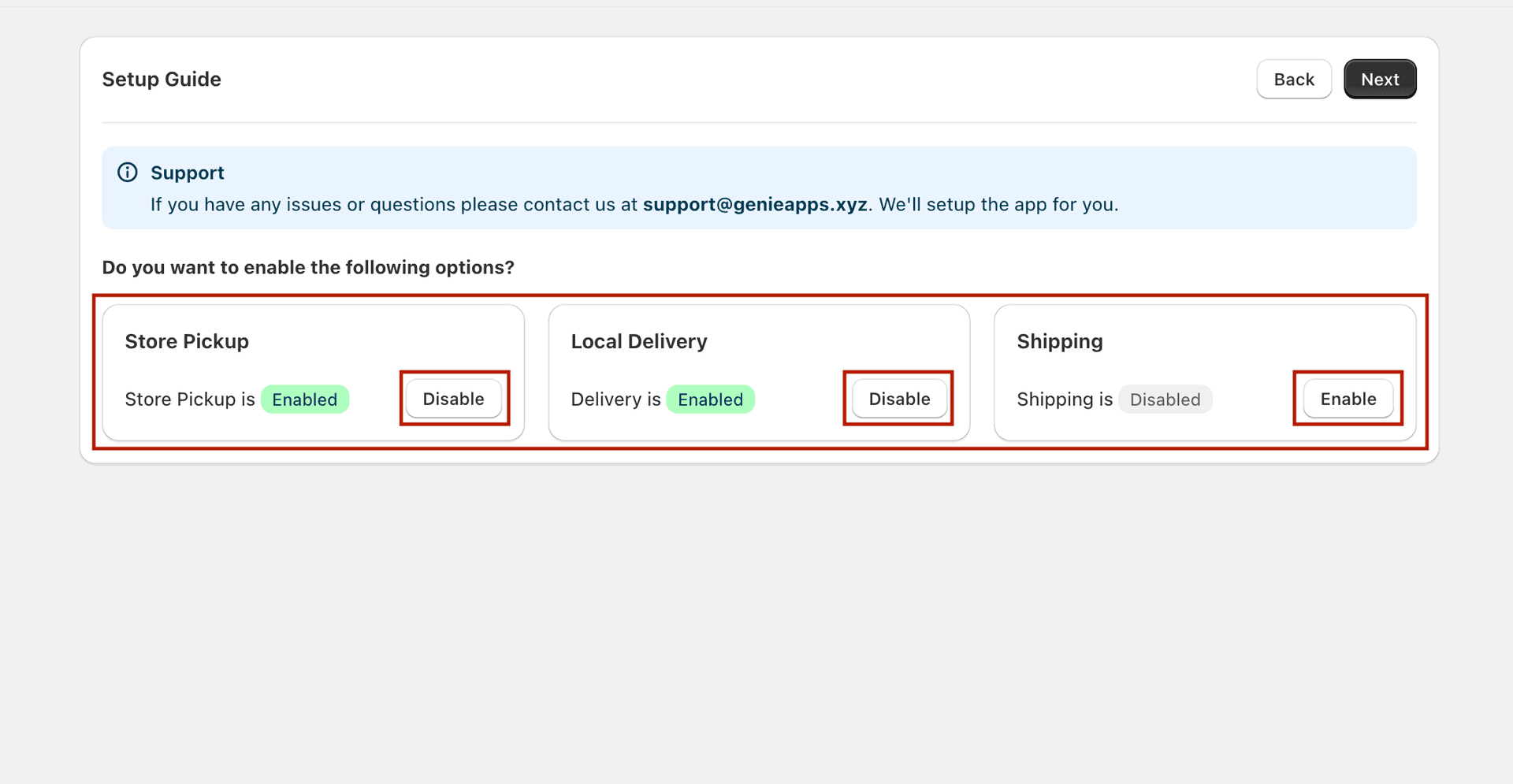
Task: Click the Shipping card title
Action: point(1059,341)
